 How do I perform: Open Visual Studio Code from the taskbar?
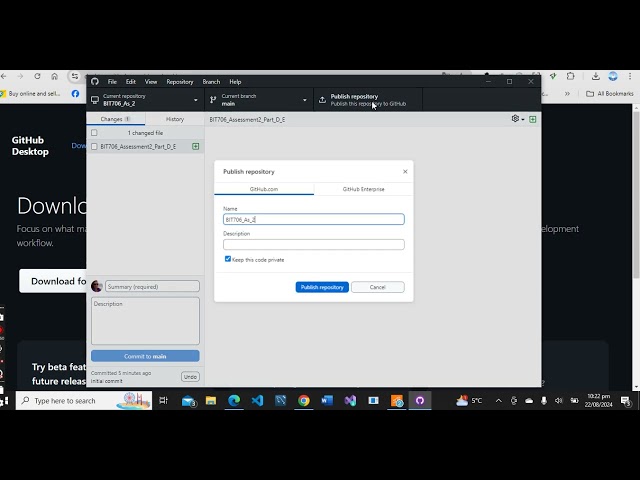pyautogui.click(x=258, y=401)
